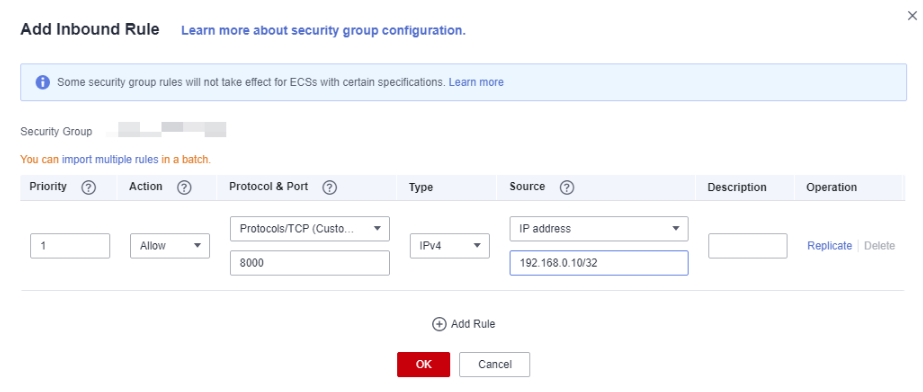This screenshot has height=392, width=923.
Task: Click the plus icon beside Add Rule
Action: pyautogui.click(x=439, y=324)
